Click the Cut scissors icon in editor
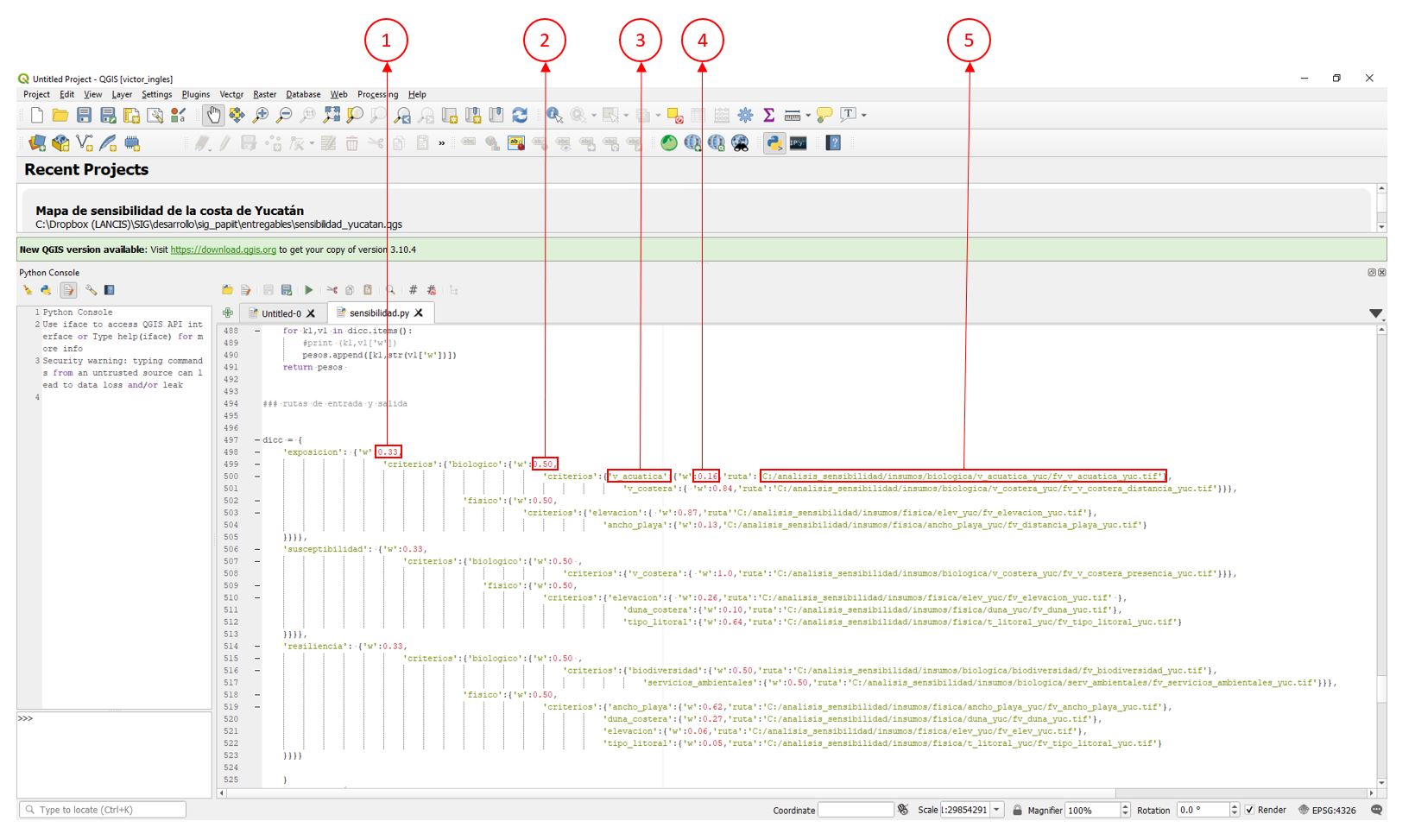The height and width of the screenshot is (840, 1415). [x=332, y=290]
